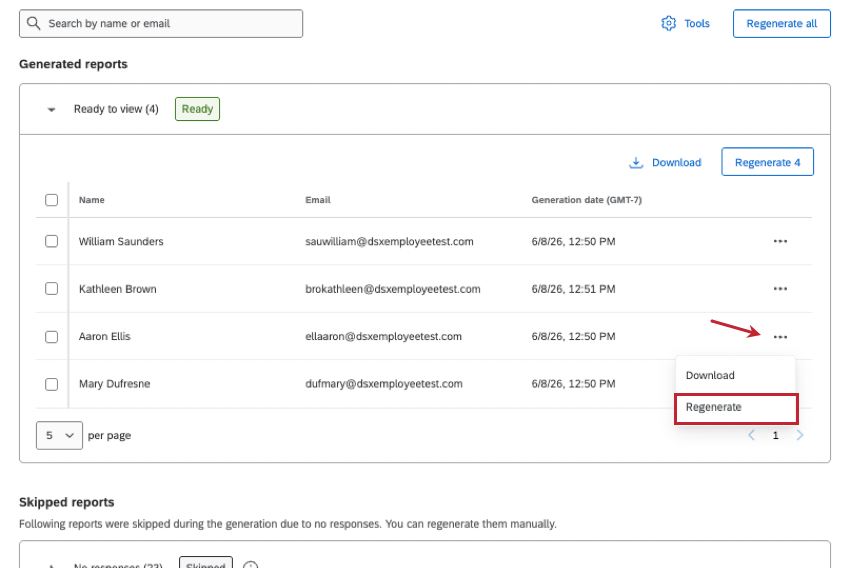Click Mary Dufresne name
This screenshot has height=568, width=850.
(114, 384)
